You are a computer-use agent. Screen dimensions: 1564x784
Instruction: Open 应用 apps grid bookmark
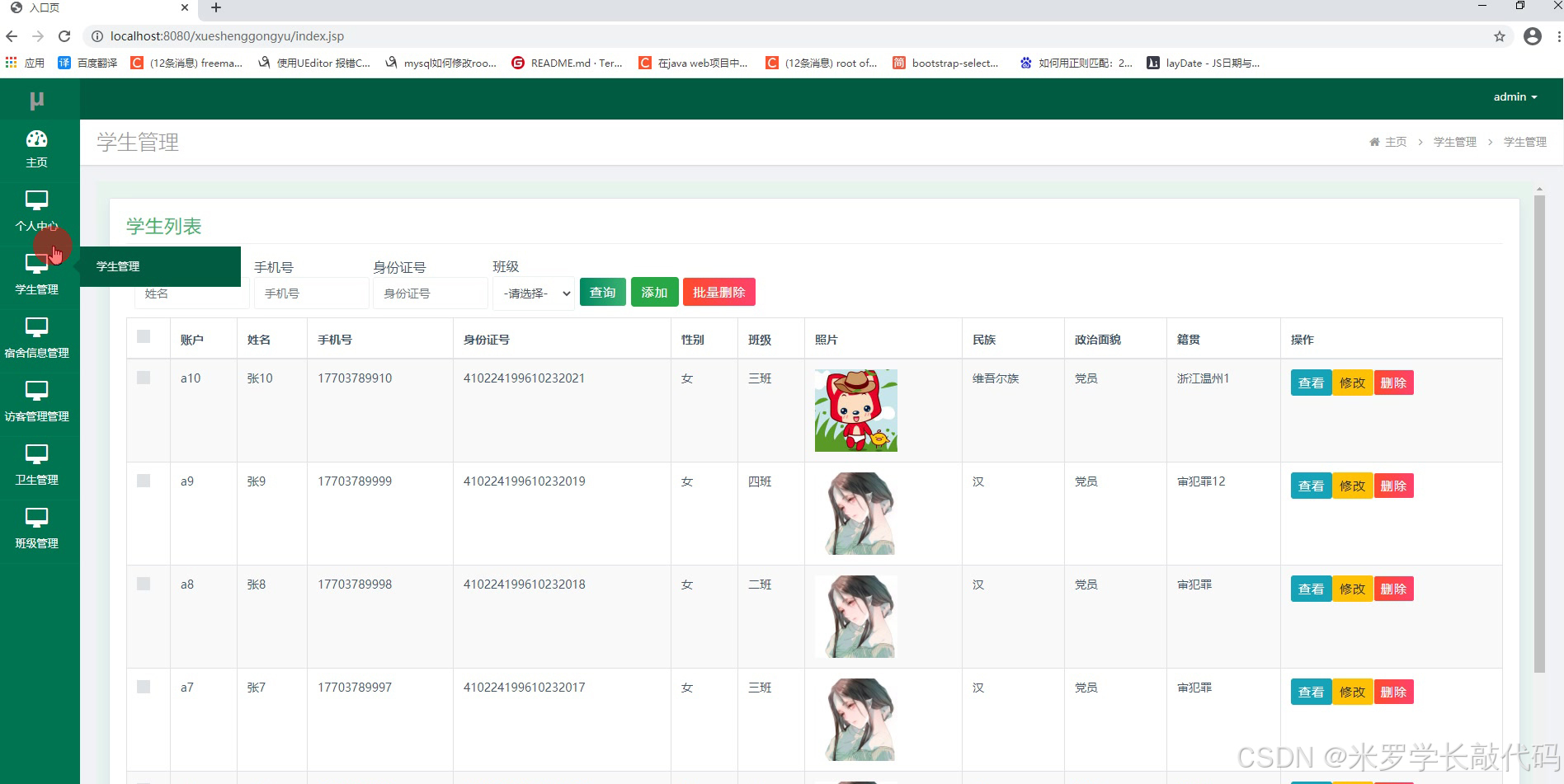(x=25, y=63)
